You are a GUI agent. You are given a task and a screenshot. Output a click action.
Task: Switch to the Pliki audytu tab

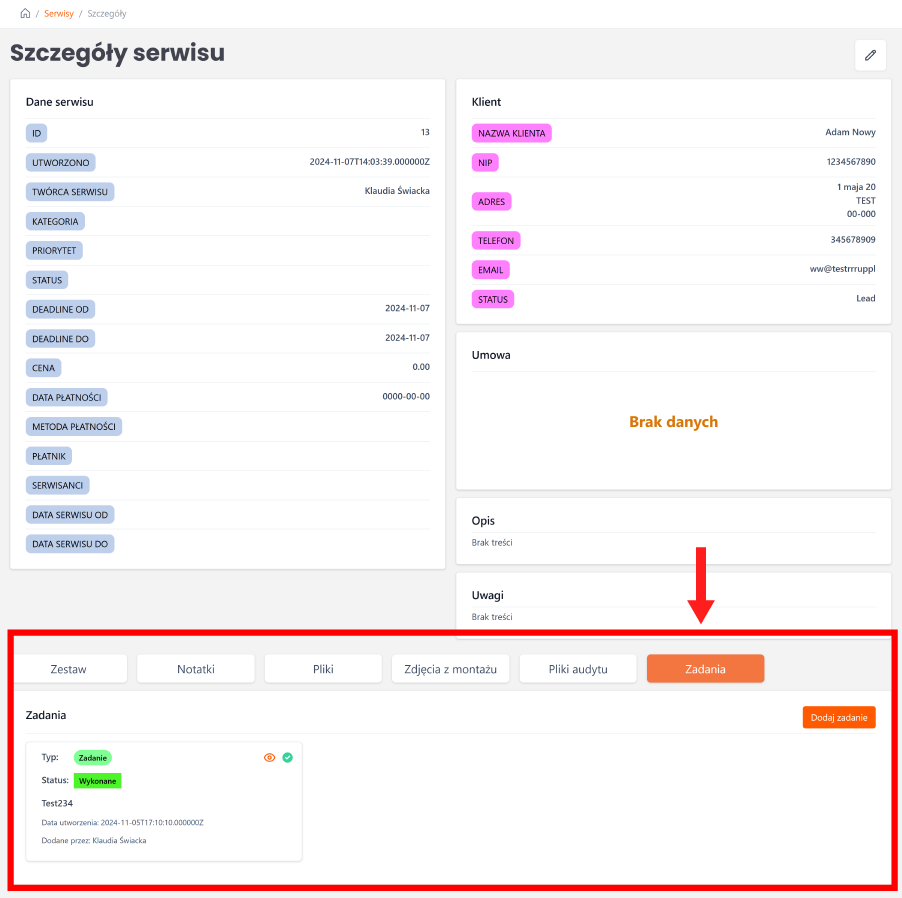click(578, 669)
